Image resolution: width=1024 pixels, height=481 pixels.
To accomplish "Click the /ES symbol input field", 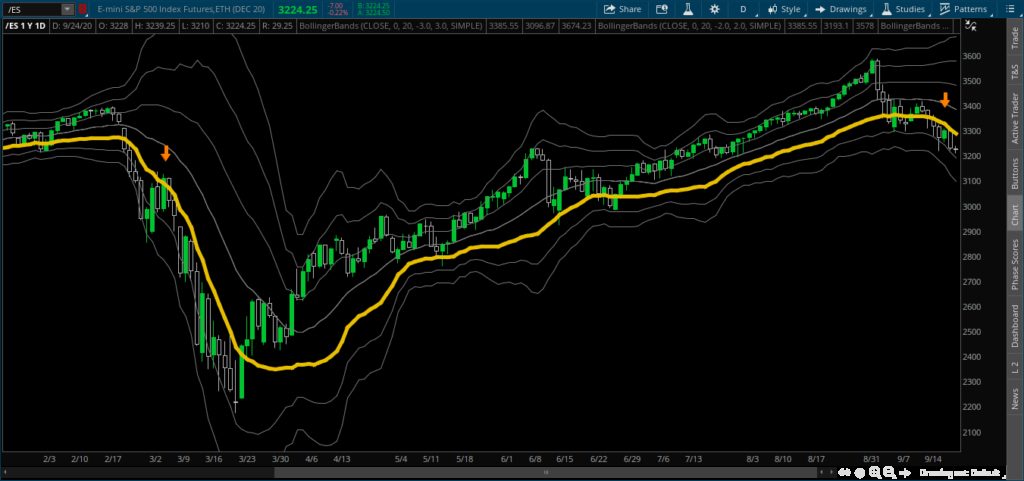I will pos(33,9).
